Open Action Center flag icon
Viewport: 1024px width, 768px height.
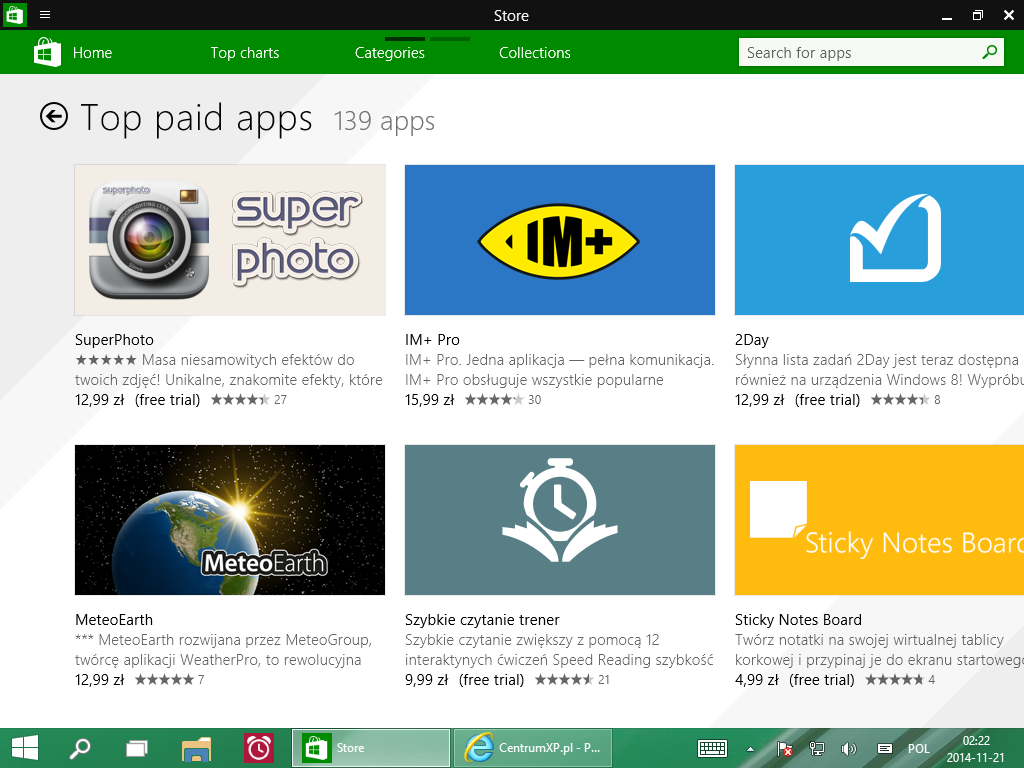click(784, 748)
